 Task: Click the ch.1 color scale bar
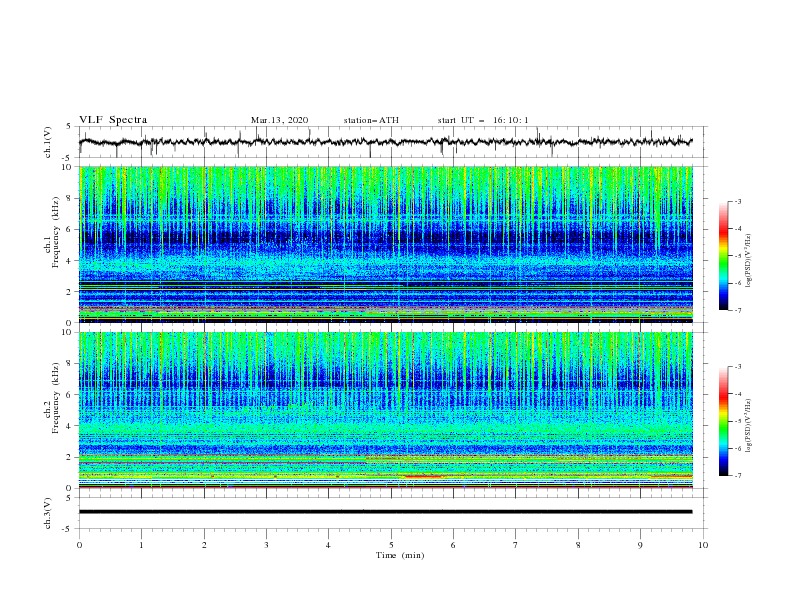coord(724,256)
